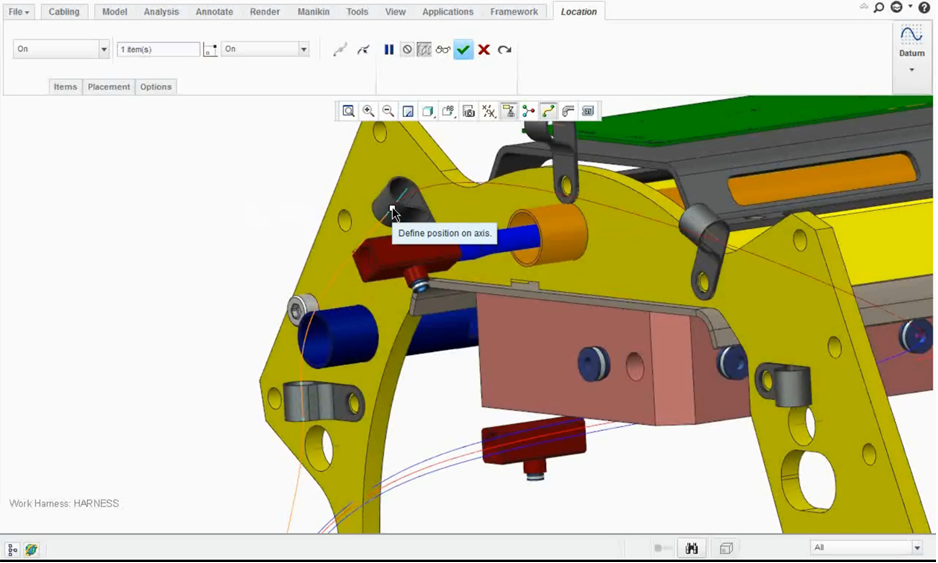Collapse the ribbon with the up caret
938x563 pixels.
tap(864, 7)
